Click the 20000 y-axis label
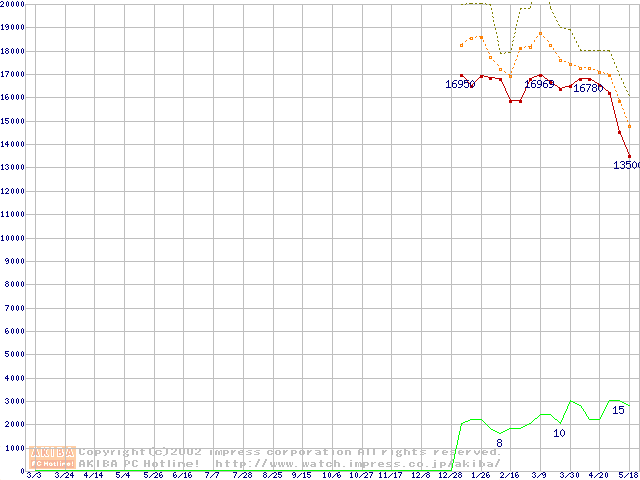The image size is (640, 480). pyautogui.click(x=13, y=5)
